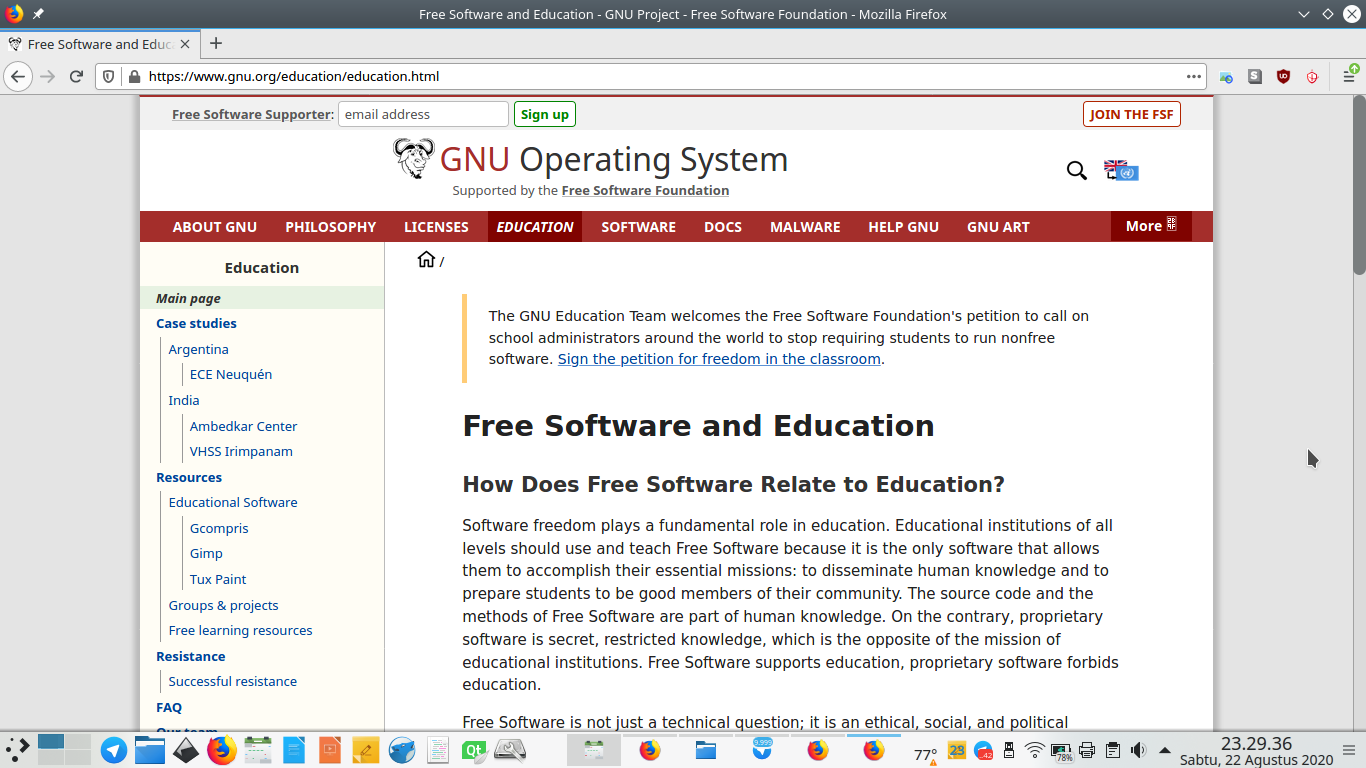This screenshot has height=768, width=1366.
Task: Check battery status showing 78%
Action: click(1061, 751)
